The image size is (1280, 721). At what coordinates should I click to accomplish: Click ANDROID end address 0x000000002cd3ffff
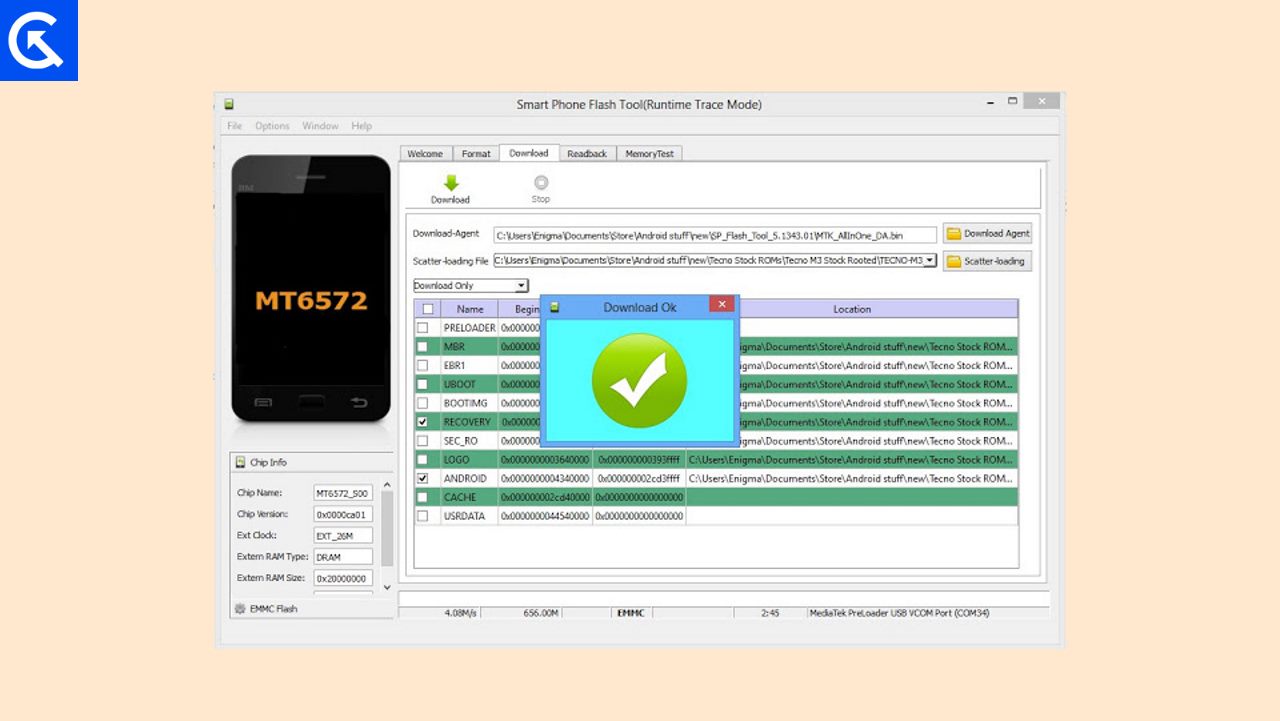tap(640, 479)
